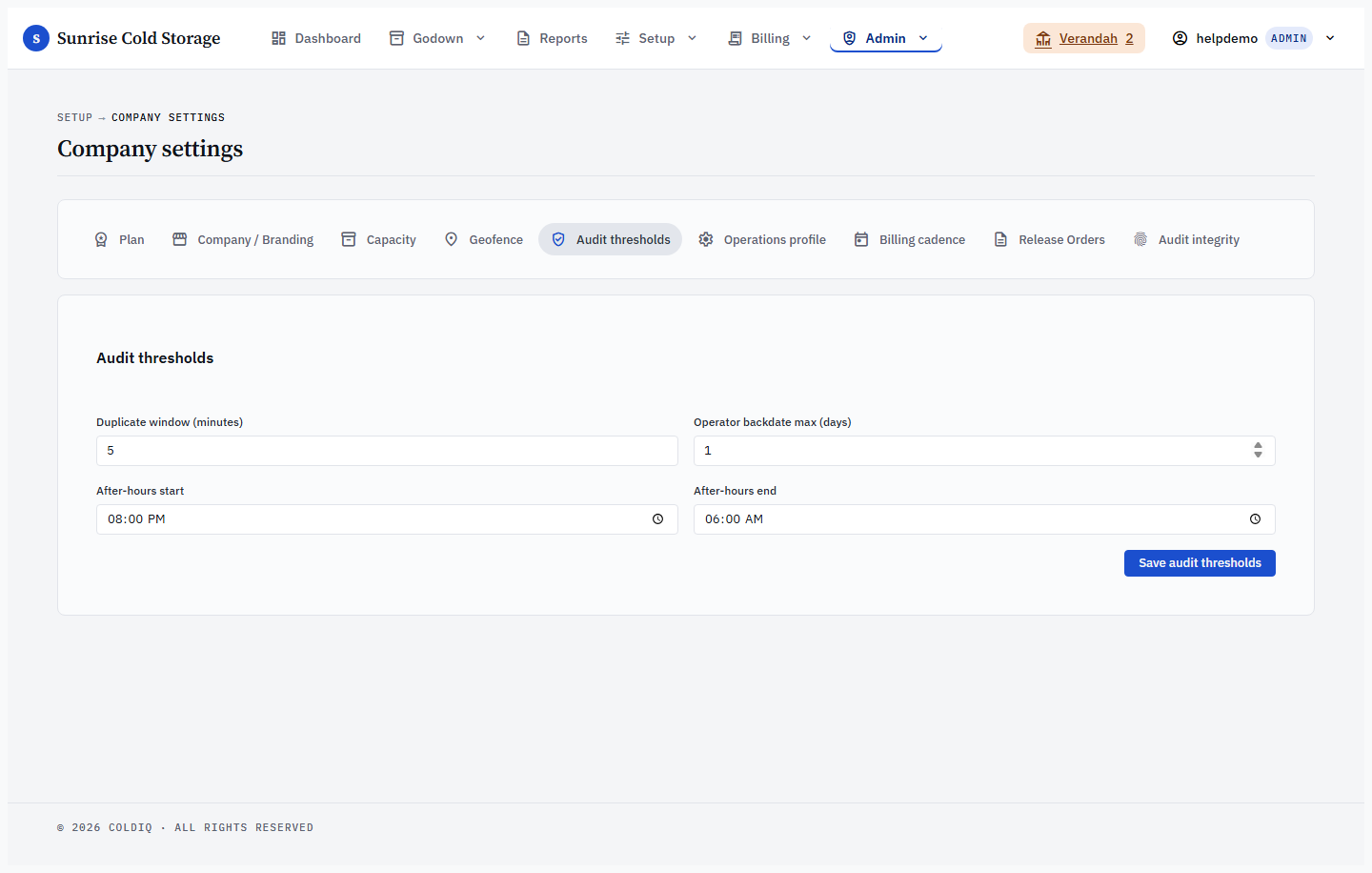
Task: Click the Operations profile gear icon
Action: tap(706, 239)
